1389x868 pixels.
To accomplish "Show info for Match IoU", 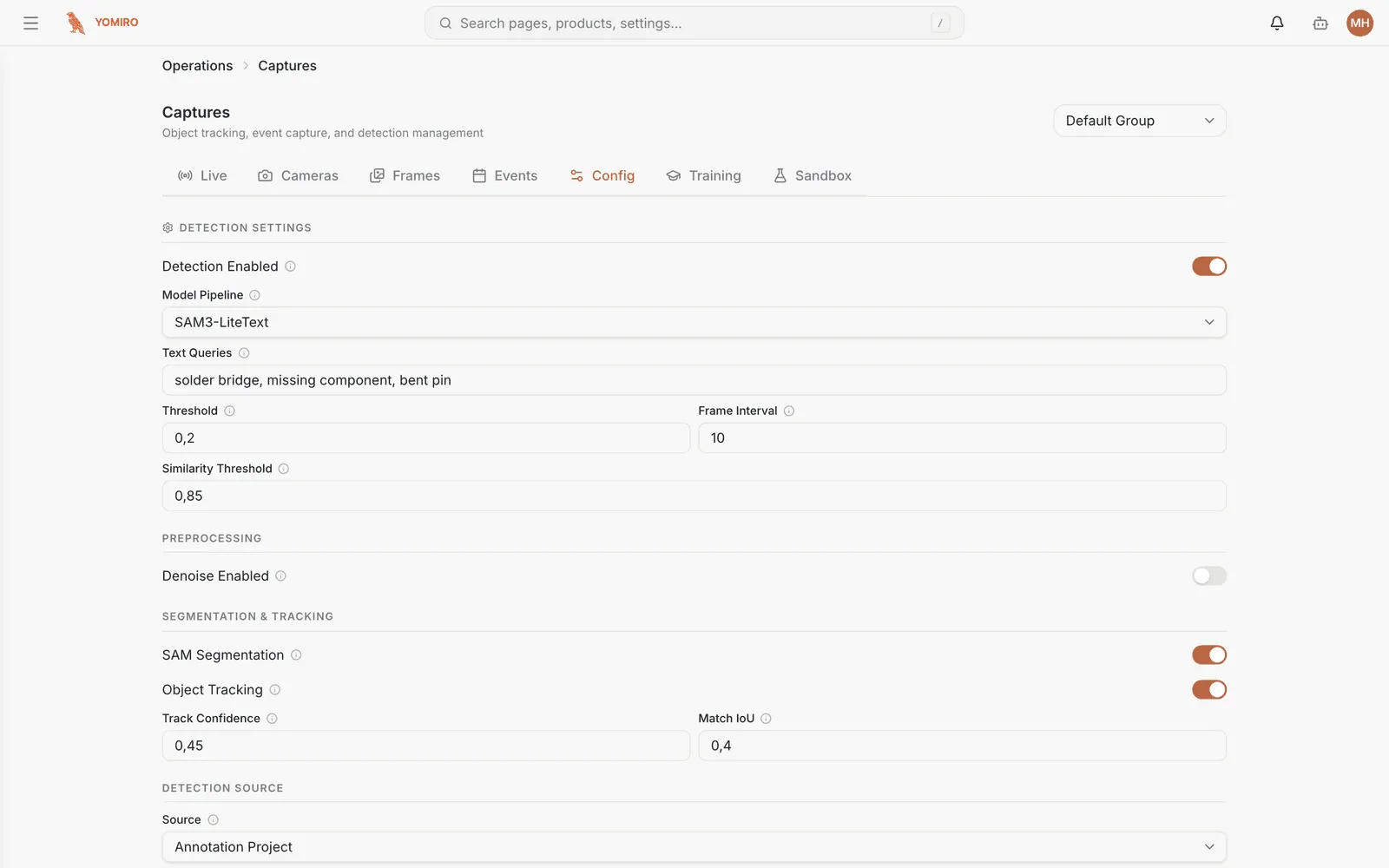I will click(x=766, y=719).
